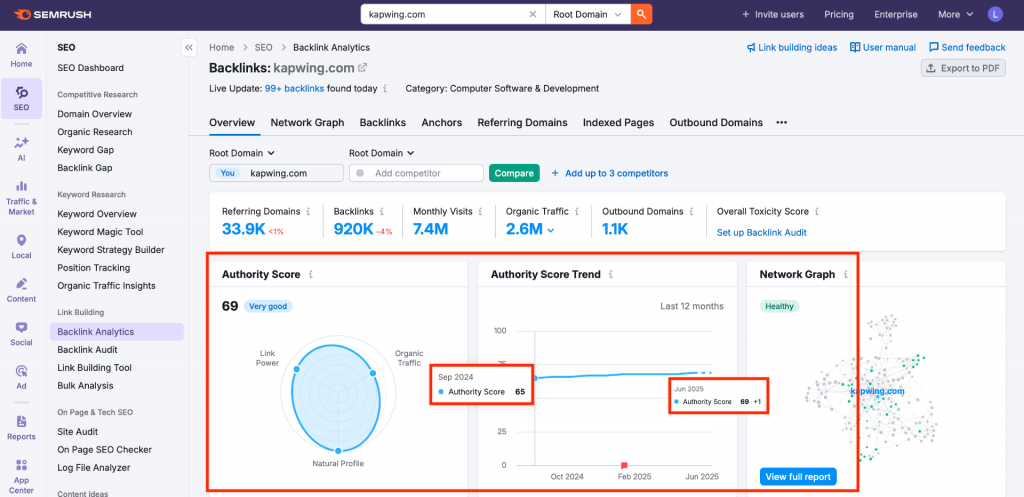Open Backlink Audit in sidebar

tap(88, 349)
